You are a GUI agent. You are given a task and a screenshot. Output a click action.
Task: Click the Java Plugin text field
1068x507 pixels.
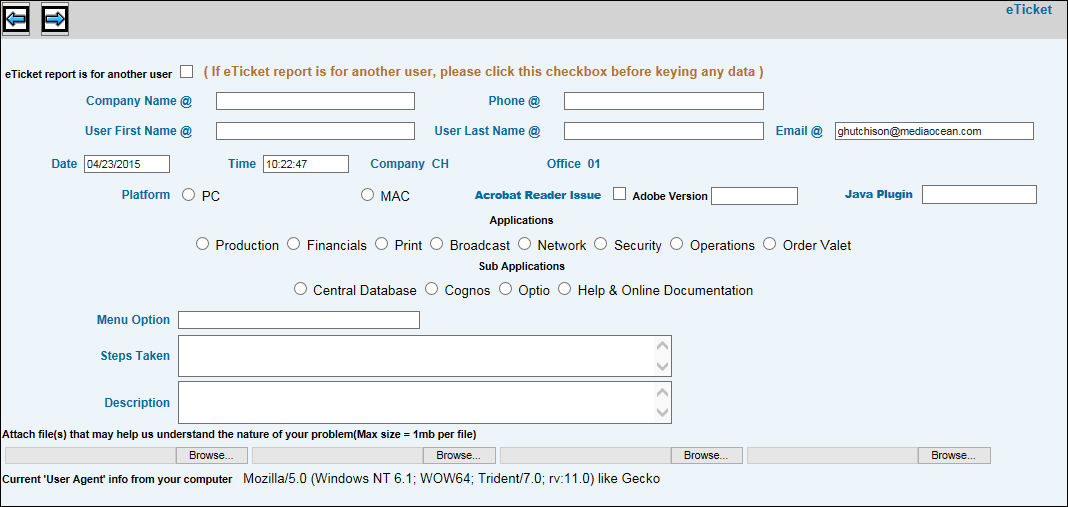tap(979, 194)
